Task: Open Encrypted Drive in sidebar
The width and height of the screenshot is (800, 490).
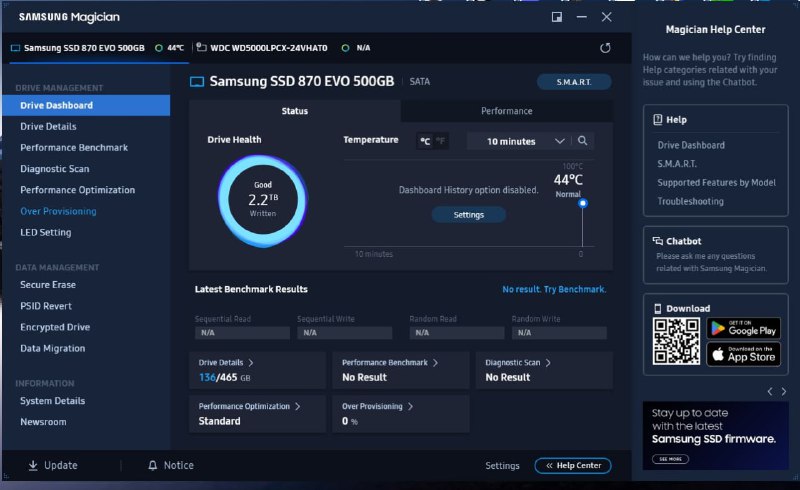Action: pyautogui.click(x=55, y=327)
